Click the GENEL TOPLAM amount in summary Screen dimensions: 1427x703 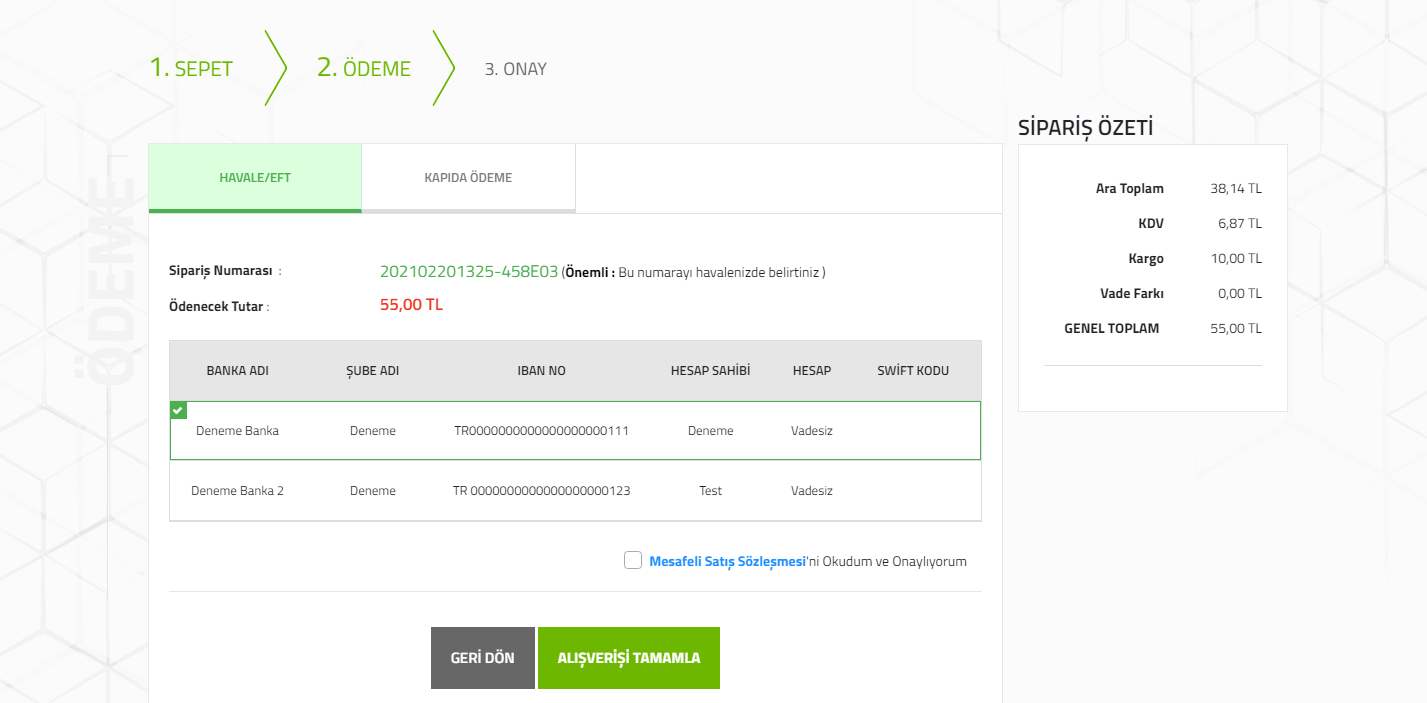tap(1236, 328)
